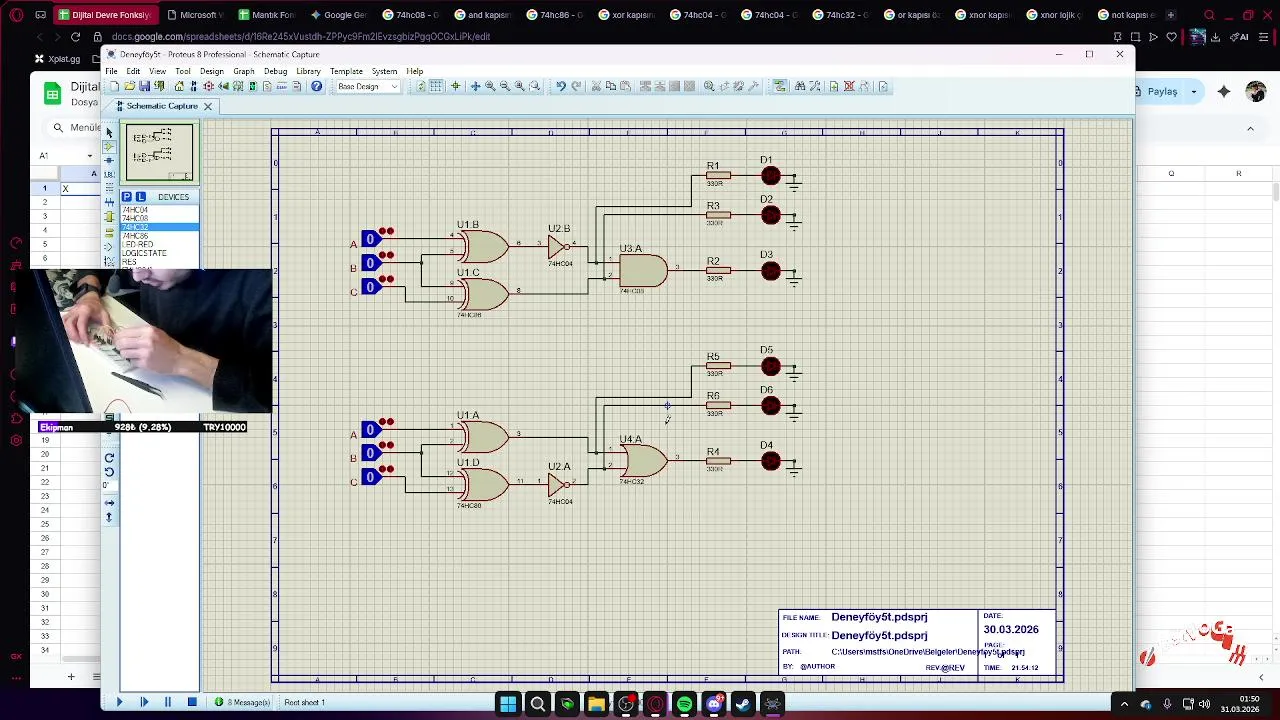Undo the last change with Undo arrow
Screen dimensions: 1280x720
click(560, 86)
